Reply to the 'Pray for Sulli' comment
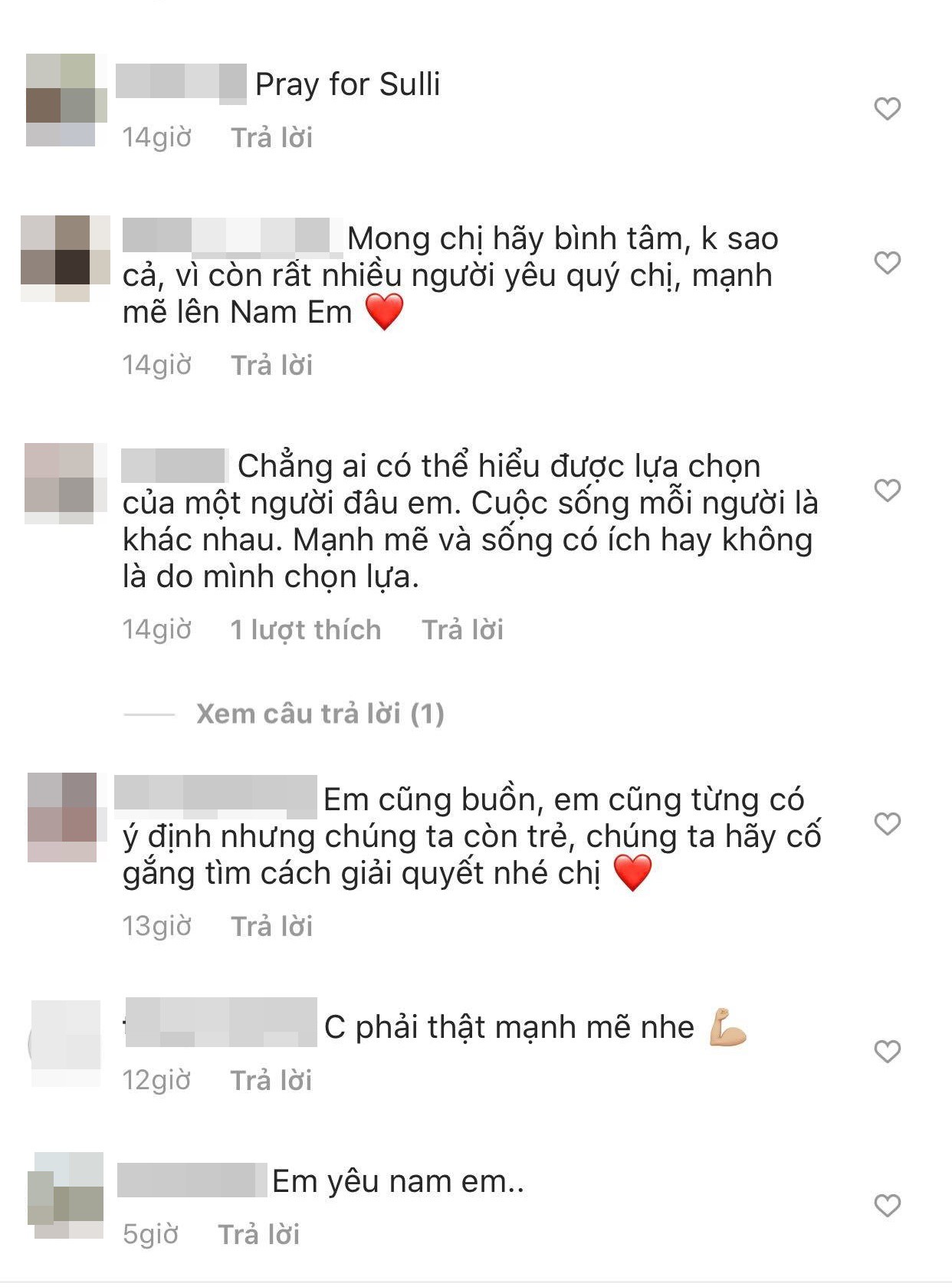 coord(272,137)
